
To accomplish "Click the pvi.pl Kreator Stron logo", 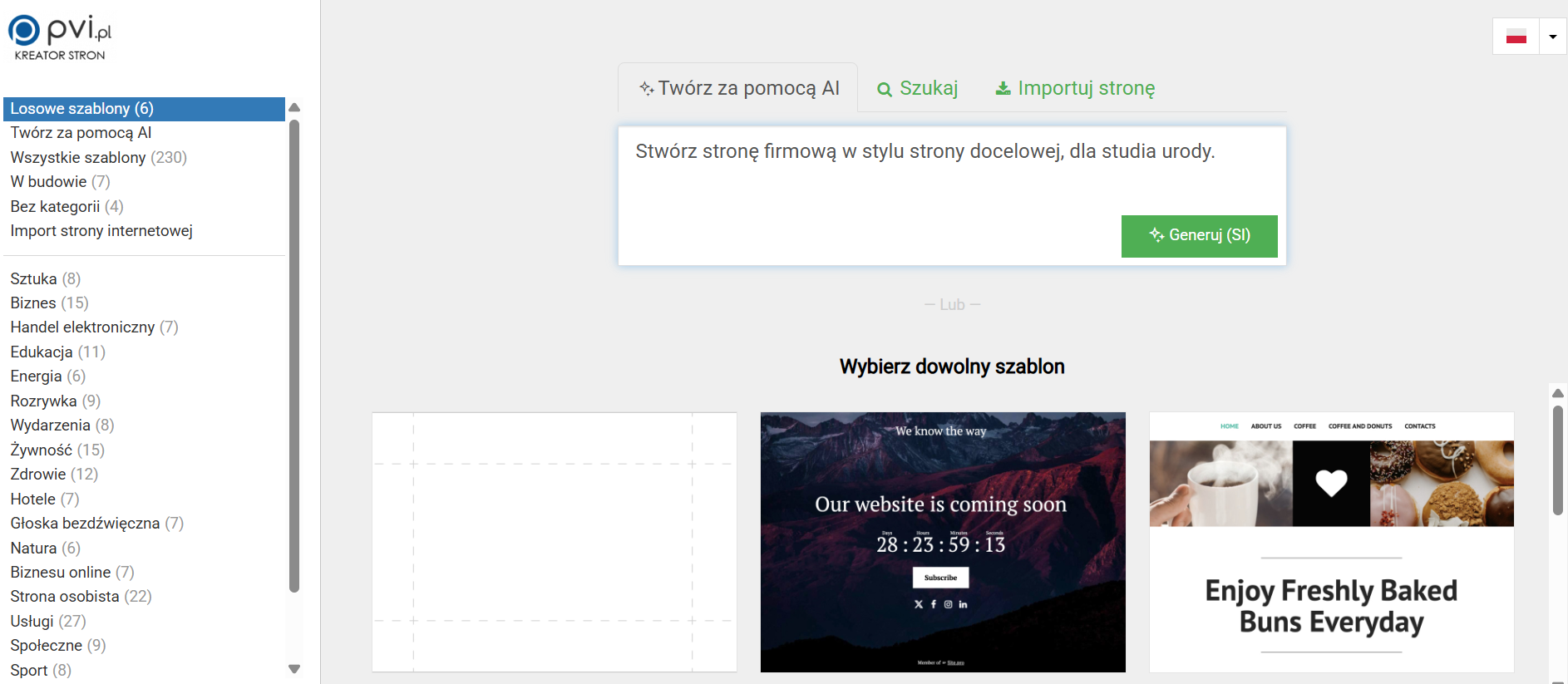I will point(60,37).
